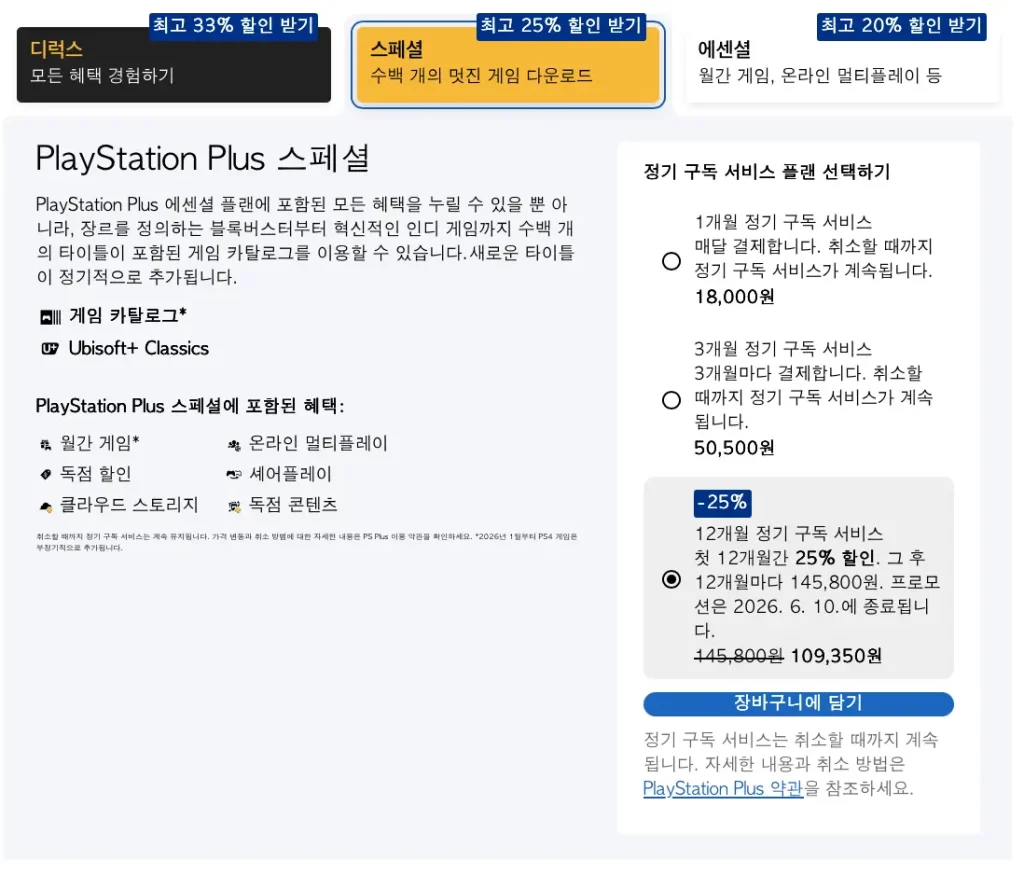Click the Ubisoft+ Classics text
1024x875 pixels.
click(138, 348)
